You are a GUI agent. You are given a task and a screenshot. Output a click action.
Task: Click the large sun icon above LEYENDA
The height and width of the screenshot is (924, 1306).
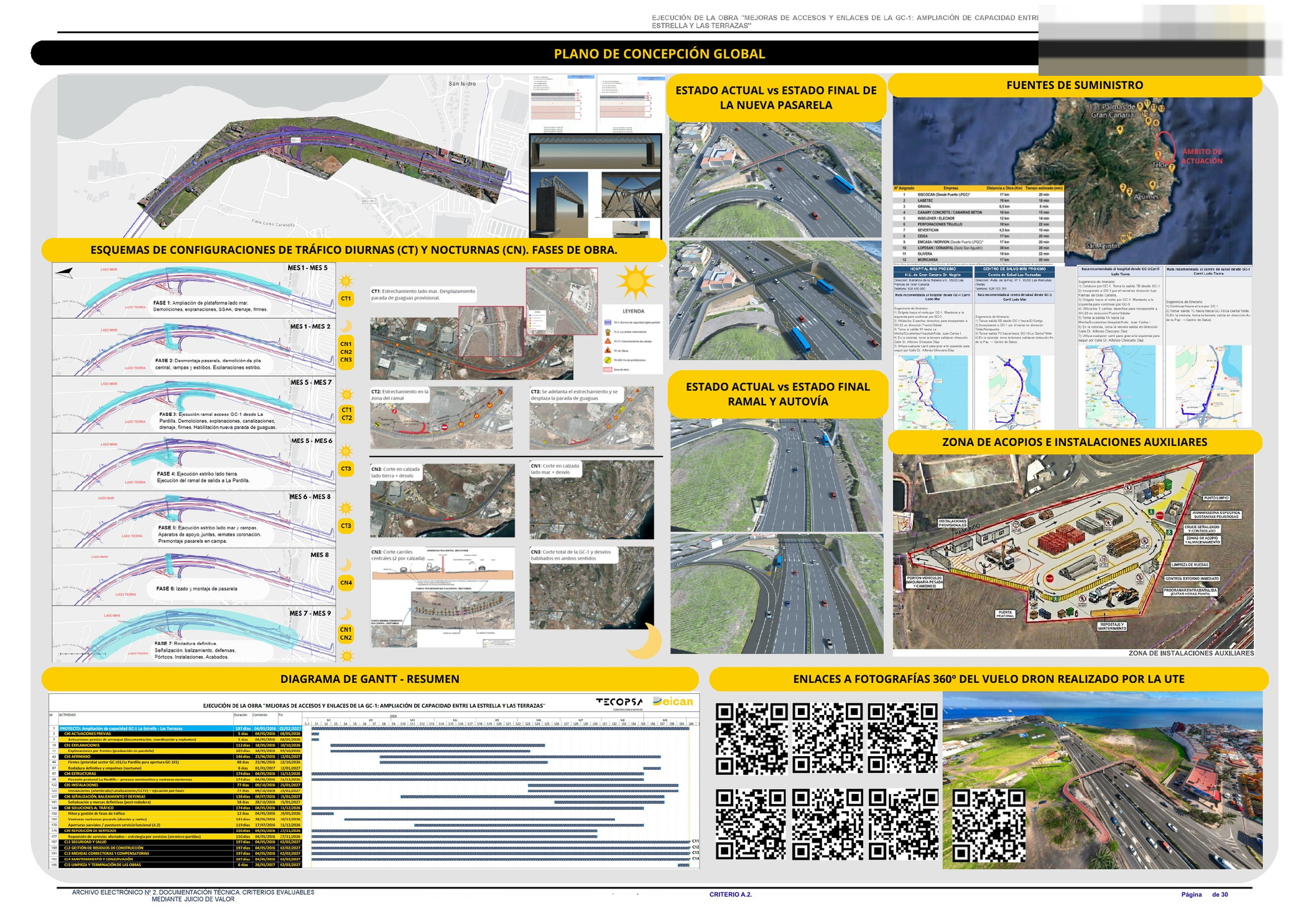(636, 283)
